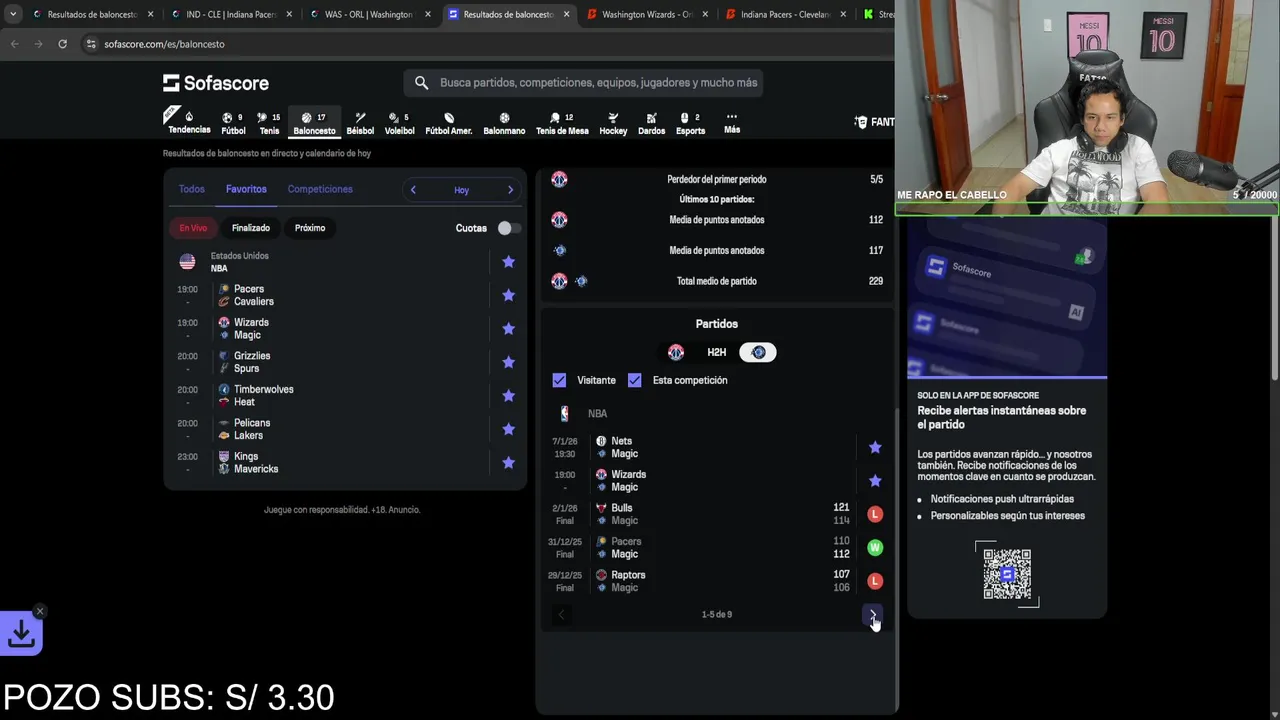Switch to the Favoritos tab
Viewport: 1280px width, 720px height.
(x=246, y=189)
